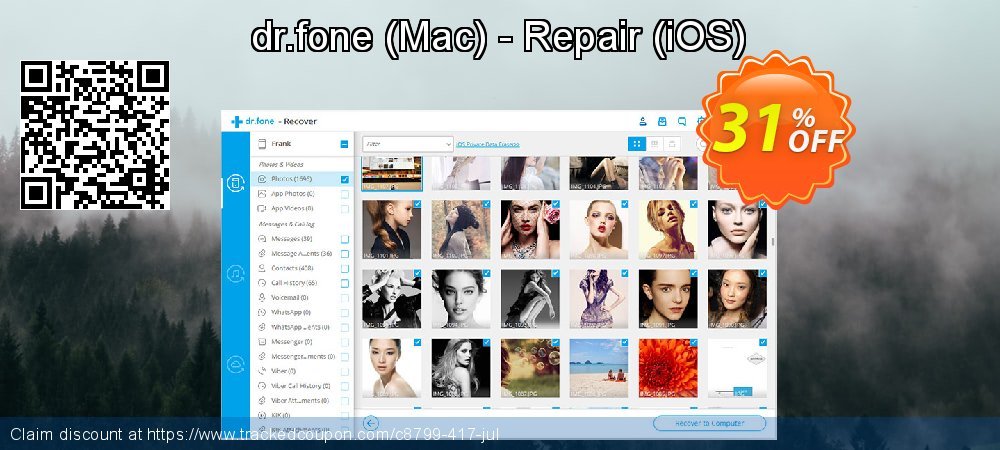Screen dimensions: 1000x450
Task: Select the top-row highlighted screenshot thumbnail
Action: (392, 173)
